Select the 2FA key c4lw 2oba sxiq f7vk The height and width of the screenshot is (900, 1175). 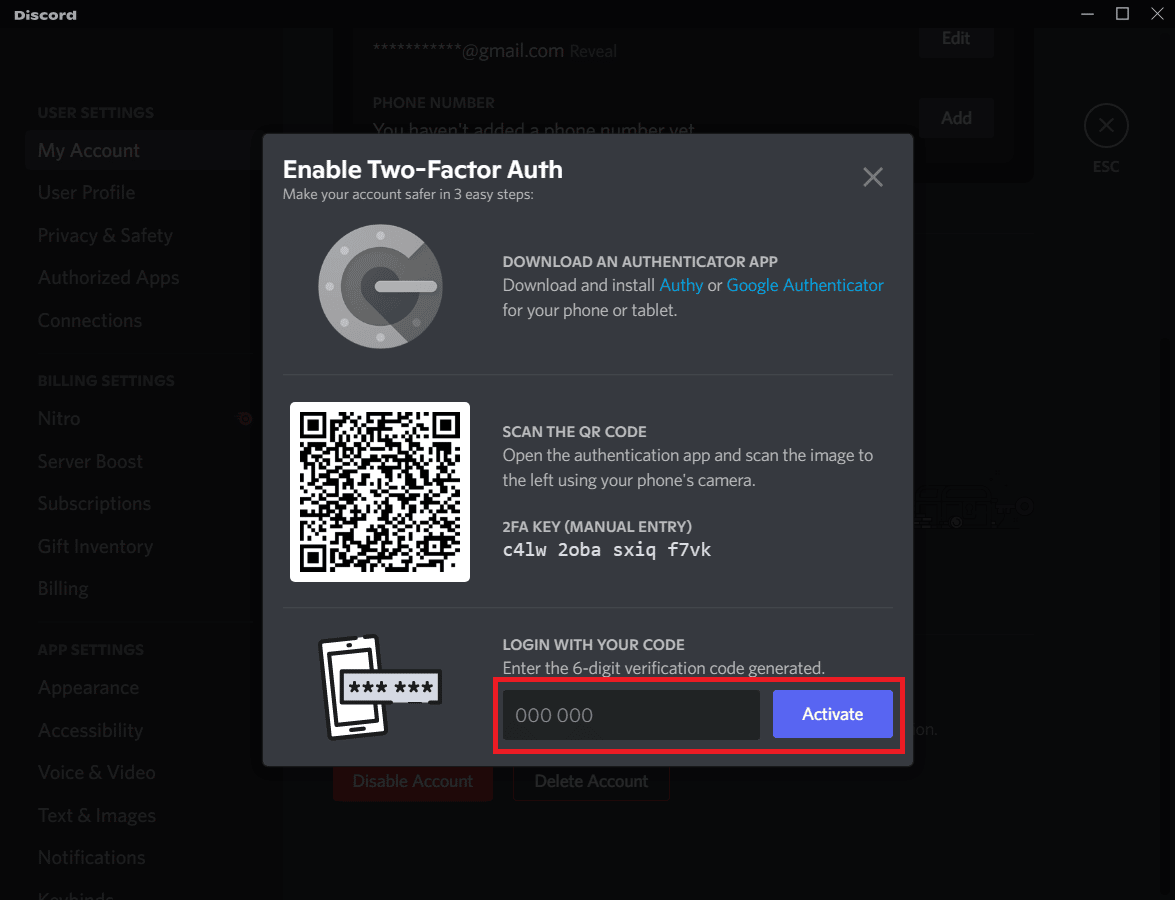point(606,550)
